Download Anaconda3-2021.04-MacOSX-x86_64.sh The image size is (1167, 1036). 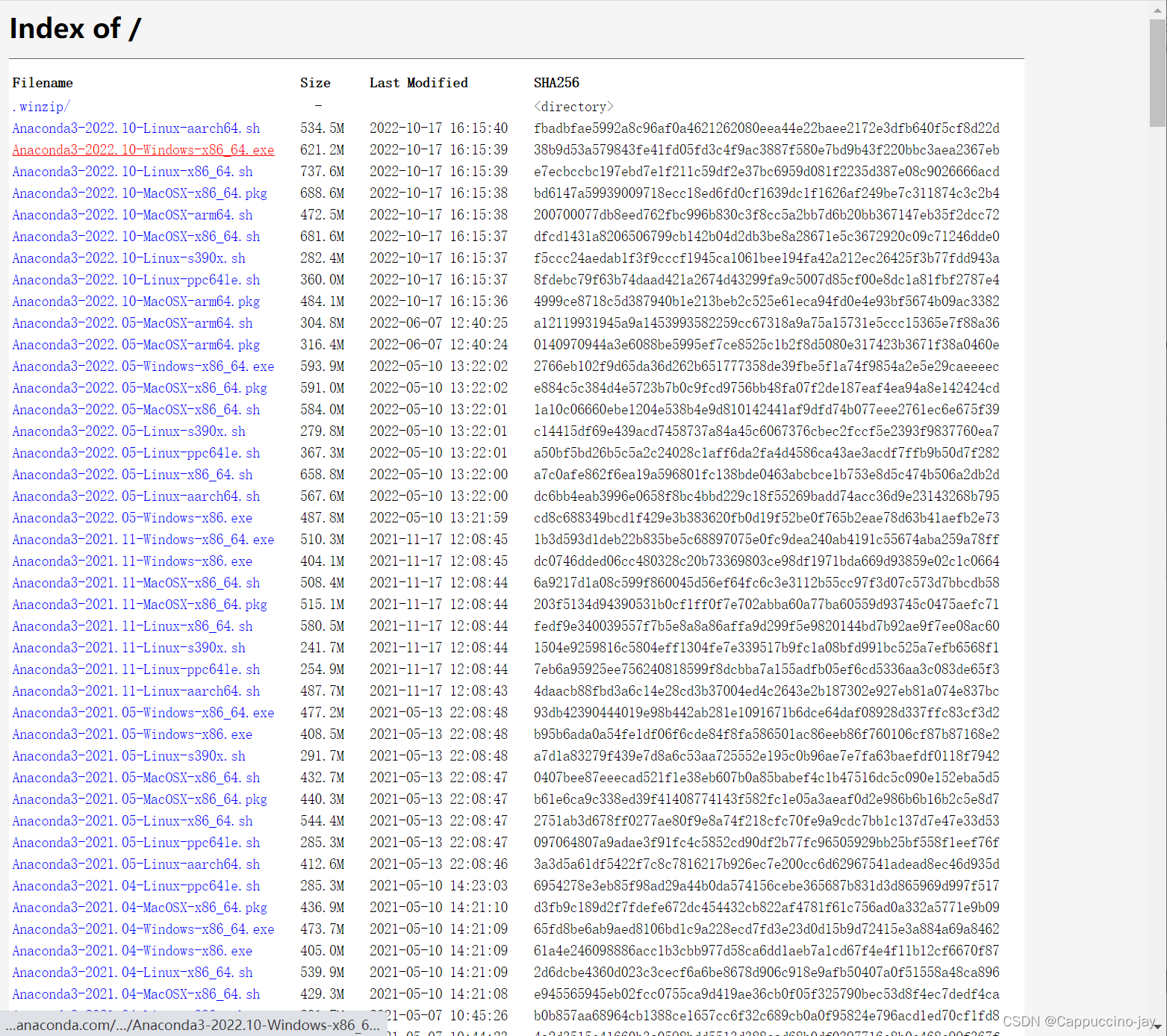coord(136,994)
